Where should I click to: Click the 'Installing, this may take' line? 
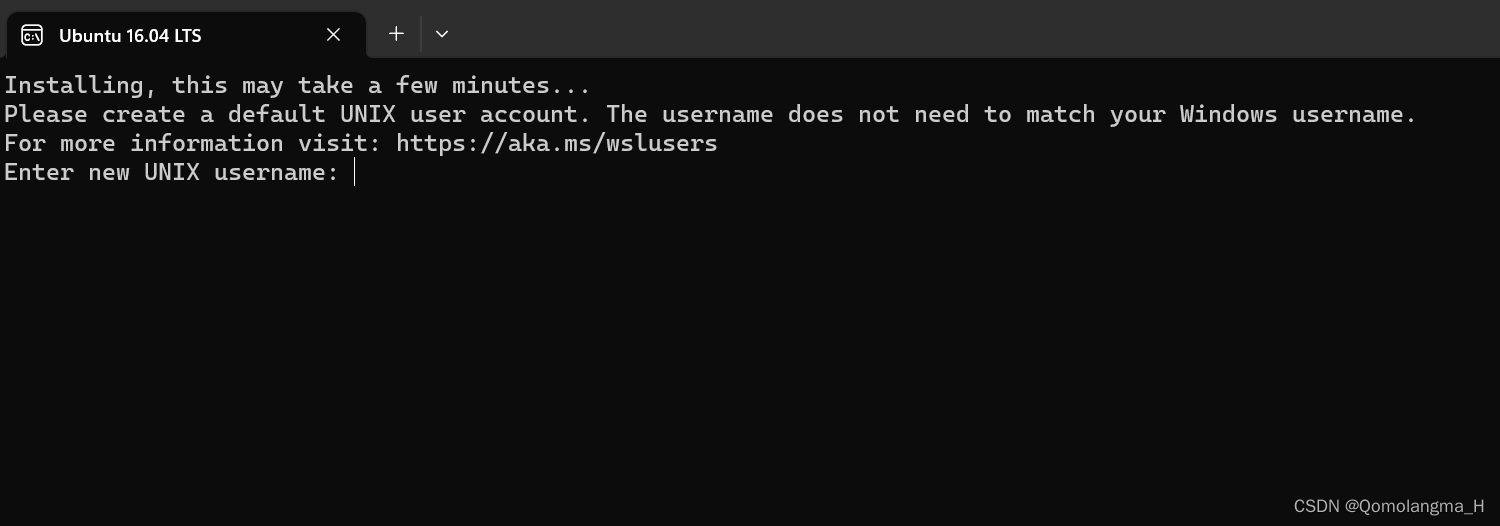click(298, 85)
